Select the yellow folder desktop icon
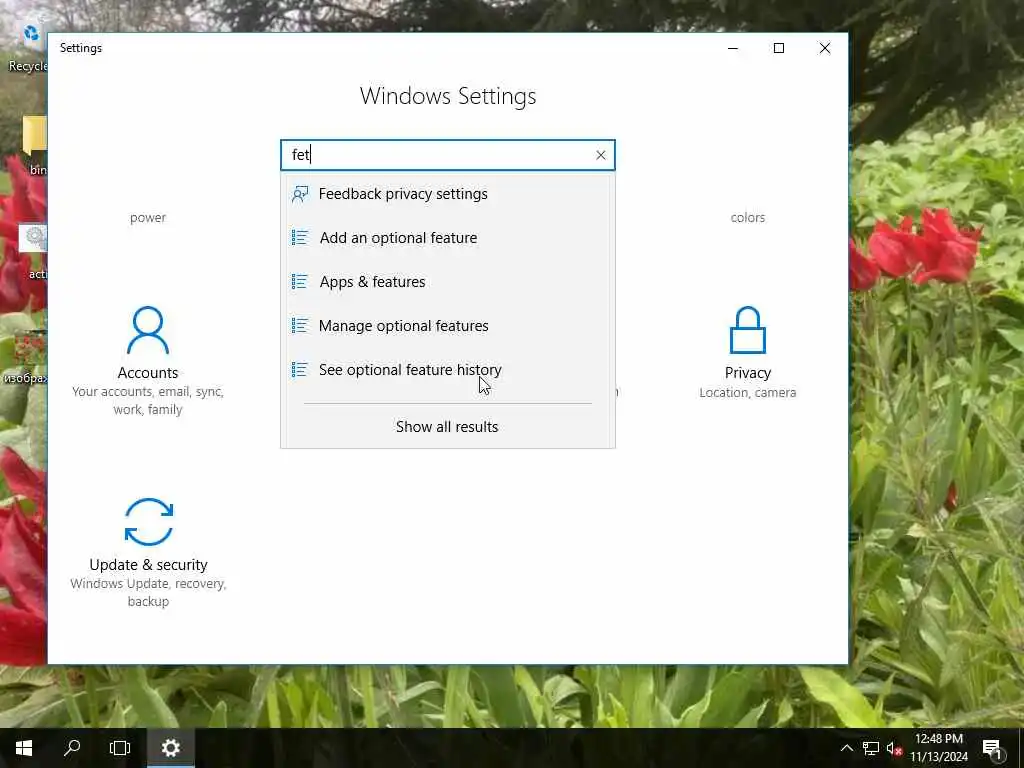 tap(34, 145)
